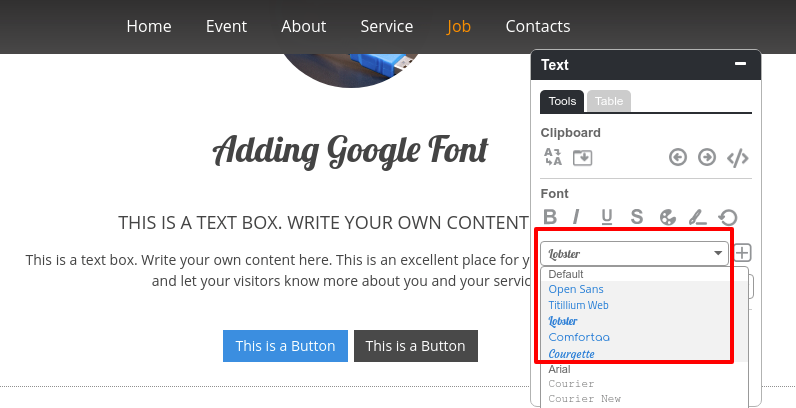Add a new font with the plus icon

(x=742, y=253)
